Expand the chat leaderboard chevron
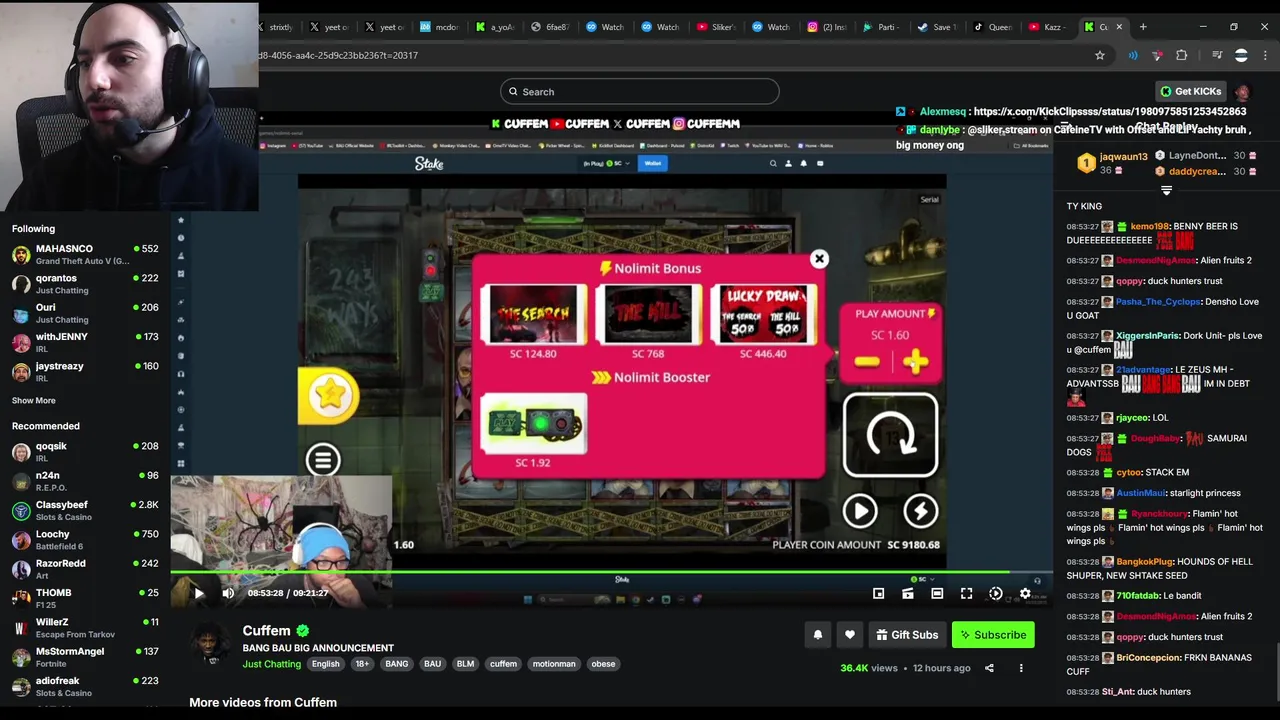The width and height of the screenshot is (1280, 720). [x=1166, y=190]
